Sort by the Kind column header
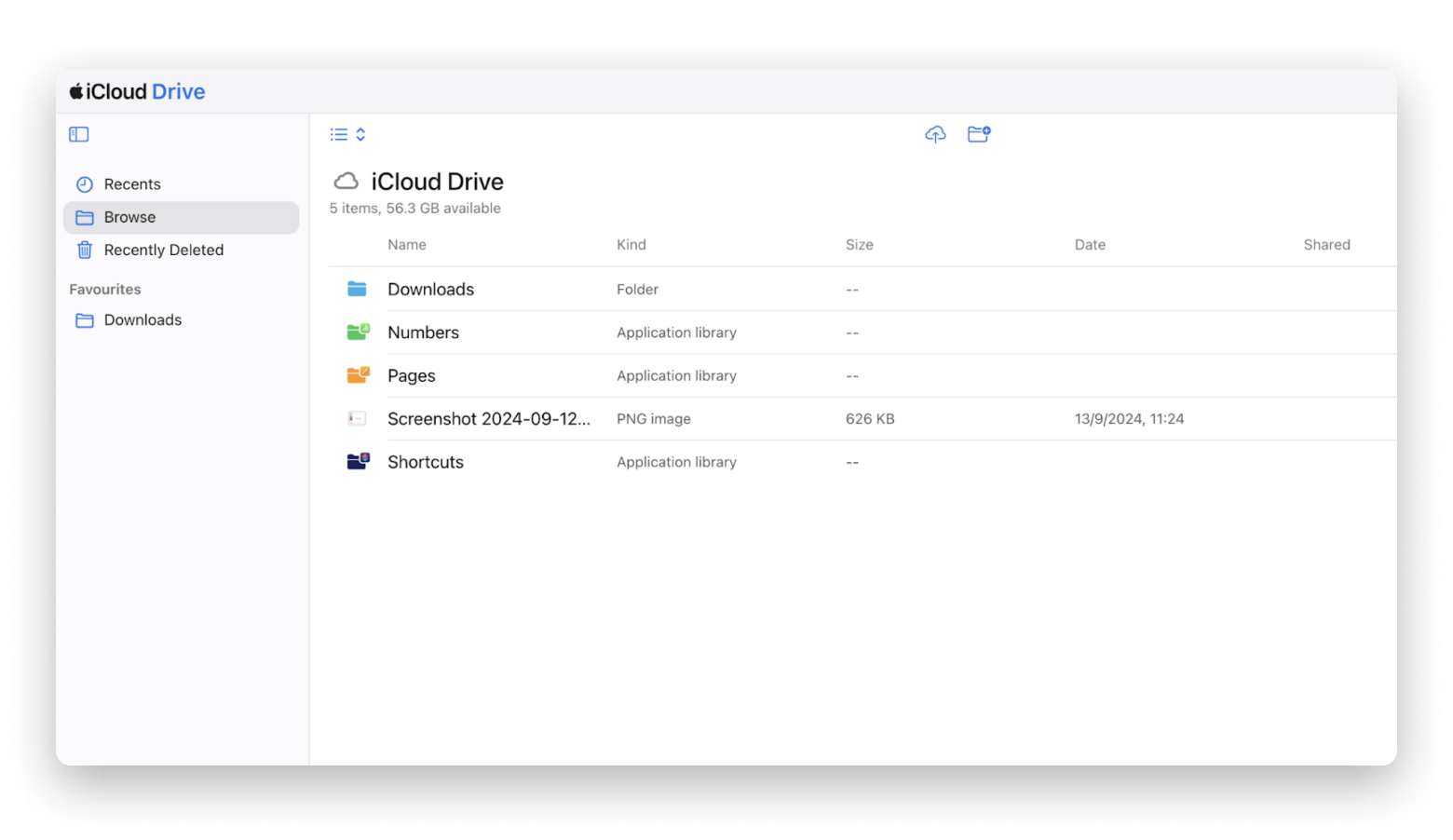 pos(631,245)
